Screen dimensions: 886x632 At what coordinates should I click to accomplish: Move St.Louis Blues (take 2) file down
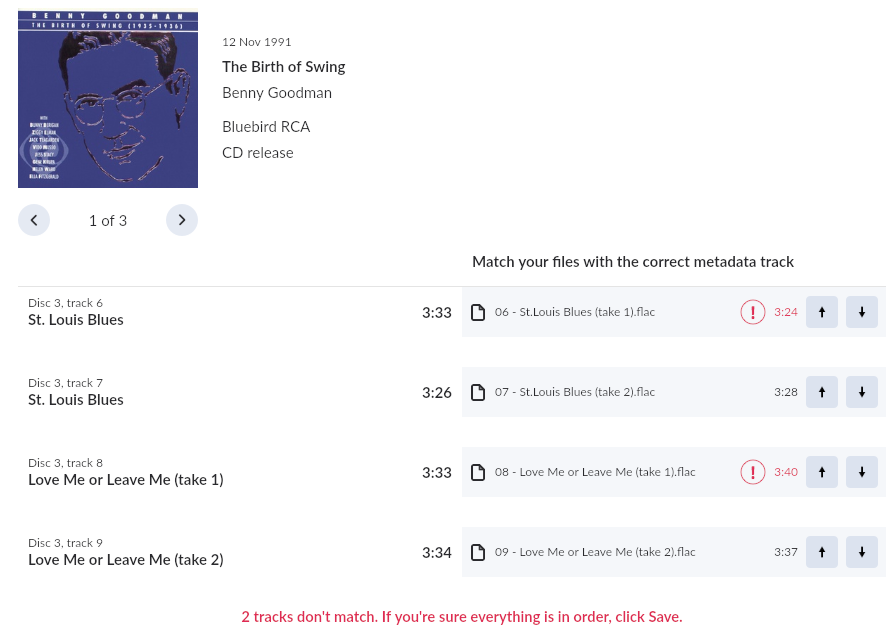pos(862,392)
